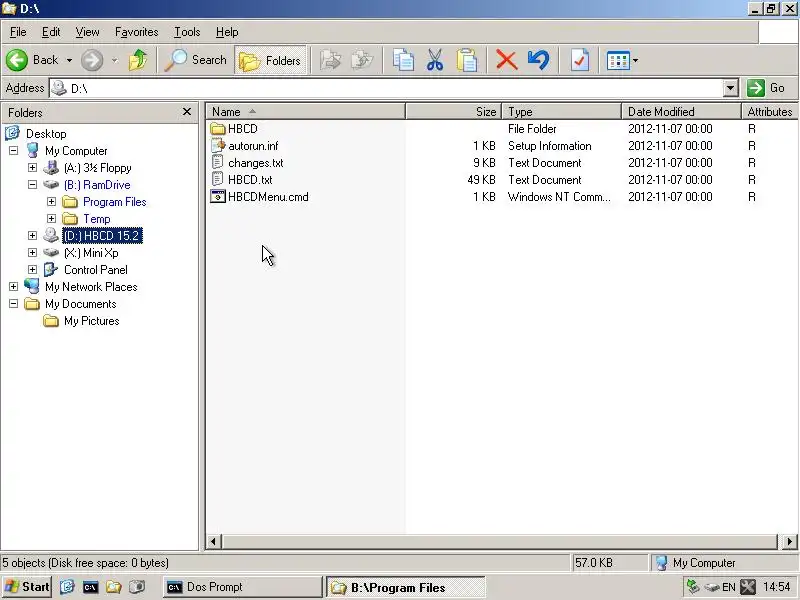The width and height of the screenshot is (800, 600).
Task: Select (B:) RamDrive in the tree
Action: [97, 185]
